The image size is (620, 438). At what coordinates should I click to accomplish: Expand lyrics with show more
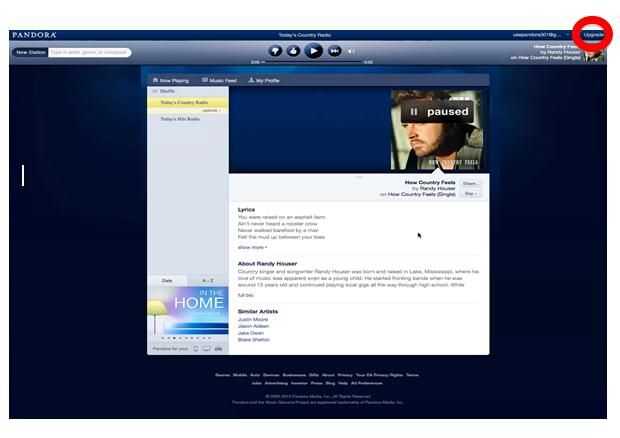pyautogui.click(x=252, y=247)
